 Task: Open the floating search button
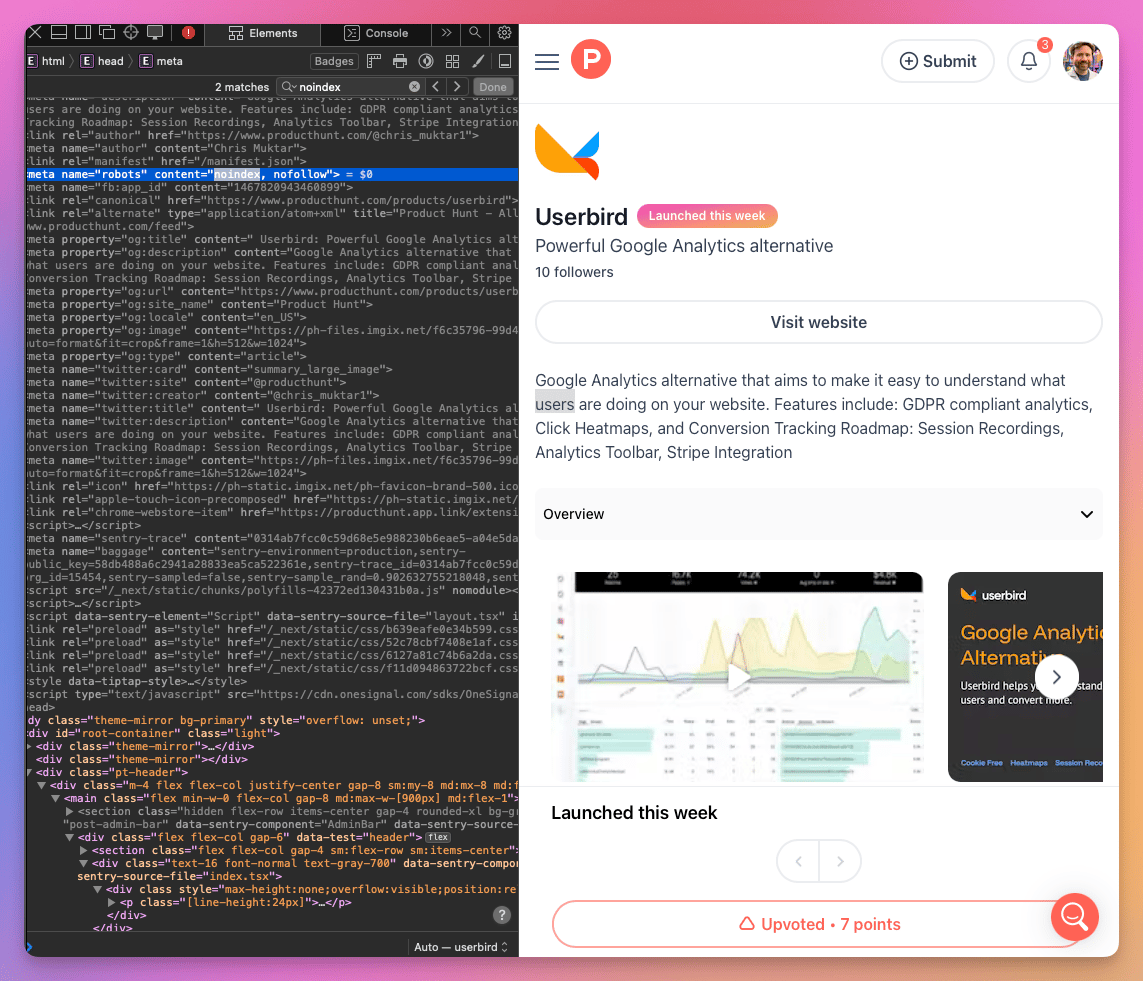pyautogui.click(x=1074, y=917)
